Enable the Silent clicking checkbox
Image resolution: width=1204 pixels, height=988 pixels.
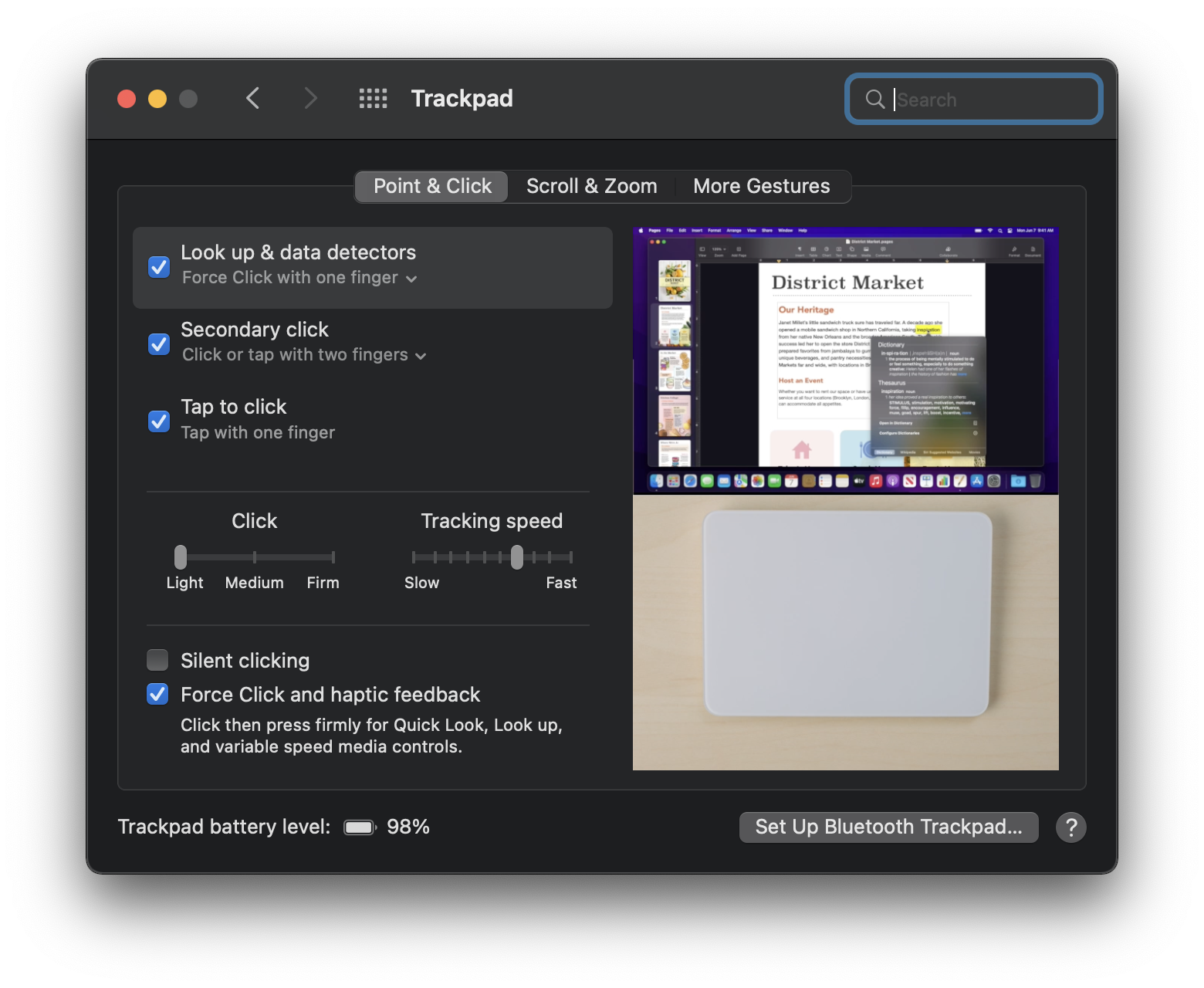[157, 661]
